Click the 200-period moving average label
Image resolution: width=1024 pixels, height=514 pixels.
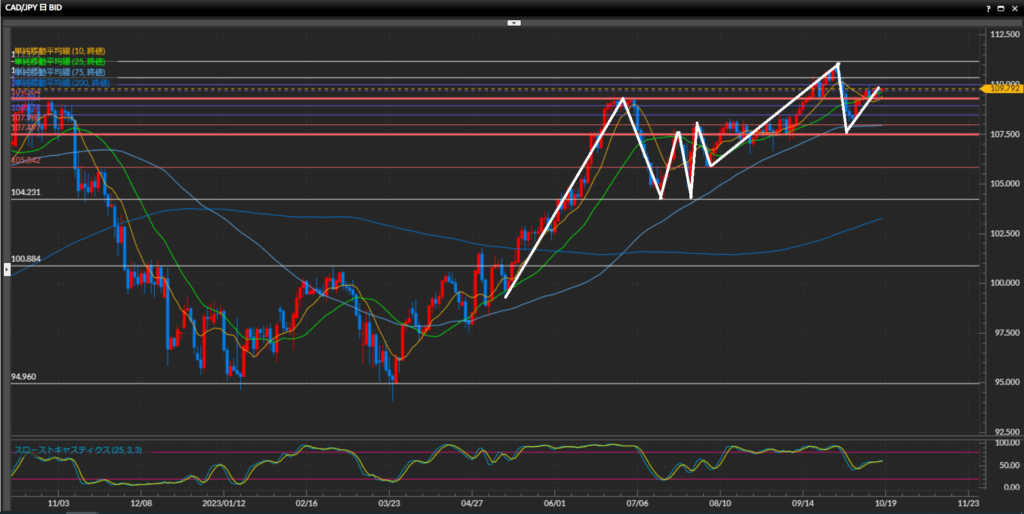click(60, 82)
